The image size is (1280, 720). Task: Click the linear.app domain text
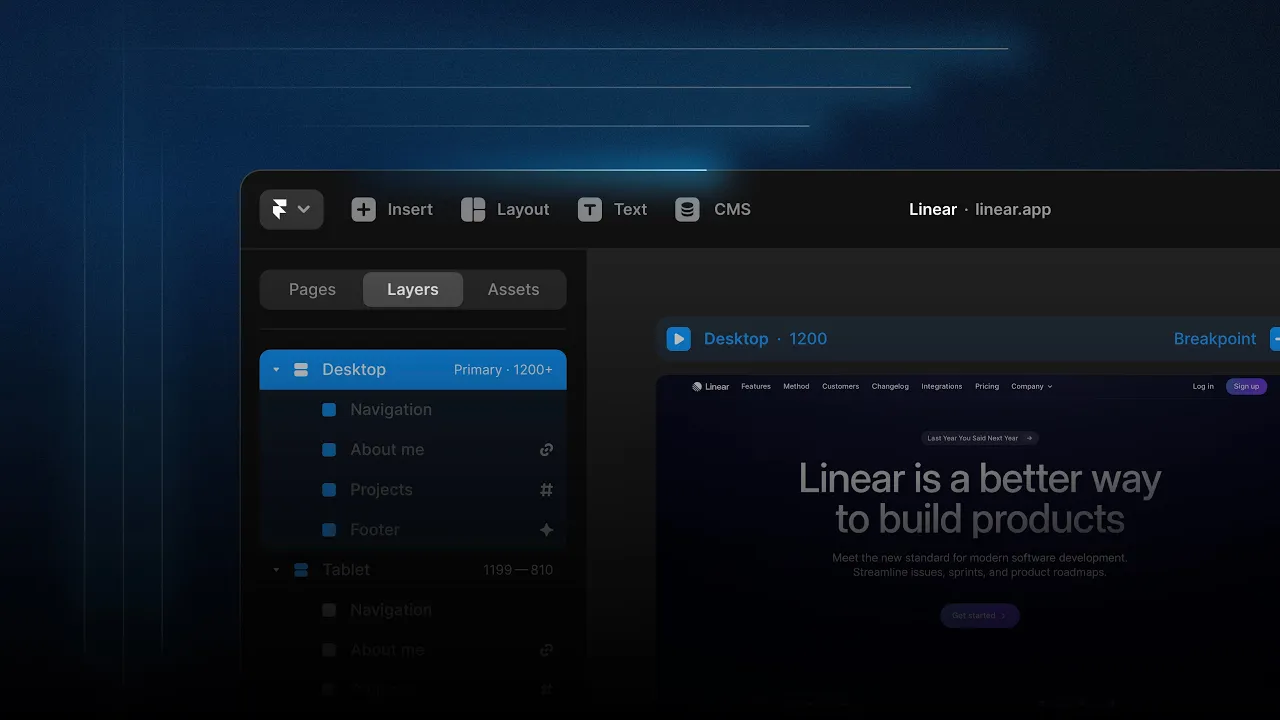click(1013, 209)
